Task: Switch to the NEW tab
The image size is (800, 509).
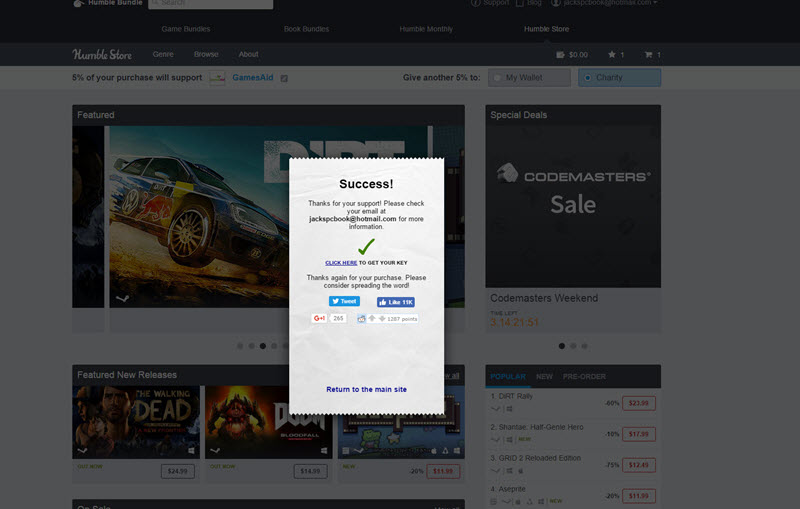Action: click(544, 376)
